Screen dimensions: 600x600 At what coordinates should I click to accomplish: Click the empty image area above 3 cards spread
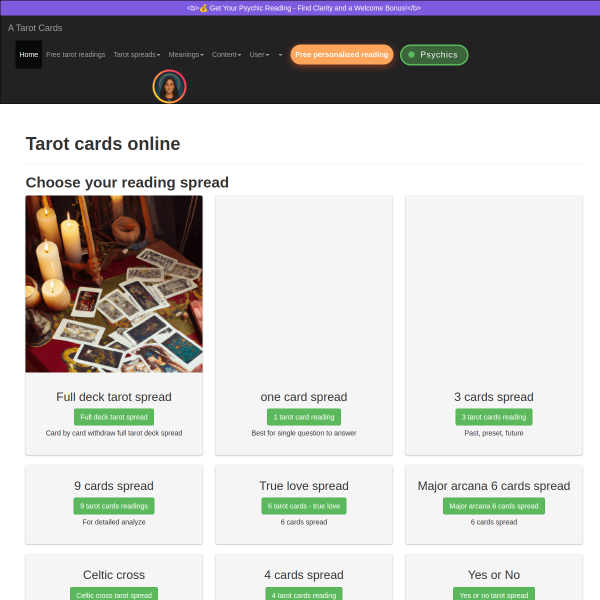(494, 284)
